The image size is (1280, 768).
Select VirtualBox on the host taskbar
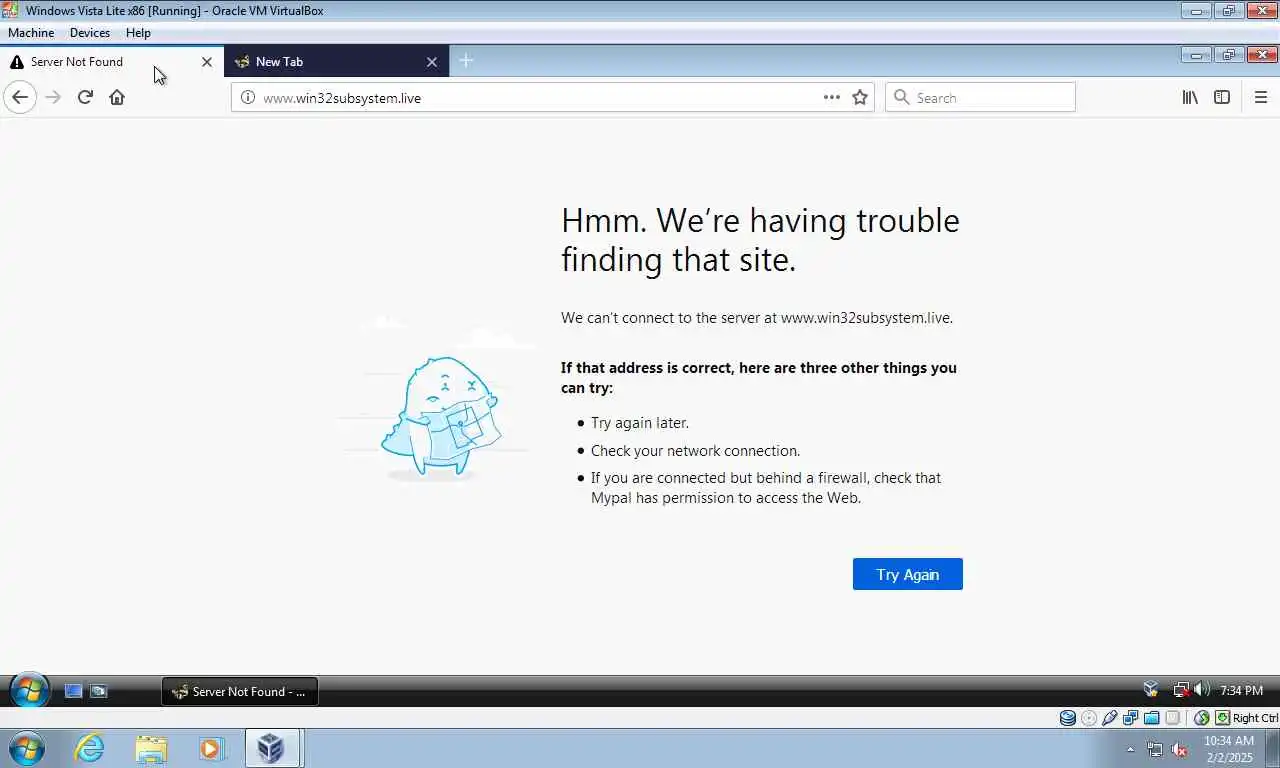tap(272, 748)
